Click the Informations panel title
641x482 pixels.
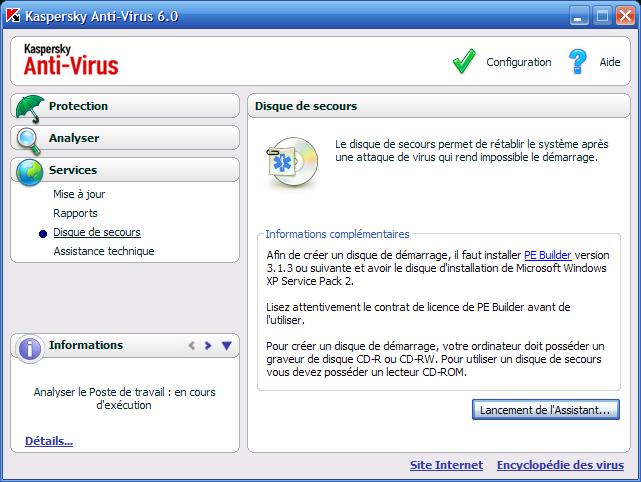pos(86,345)
